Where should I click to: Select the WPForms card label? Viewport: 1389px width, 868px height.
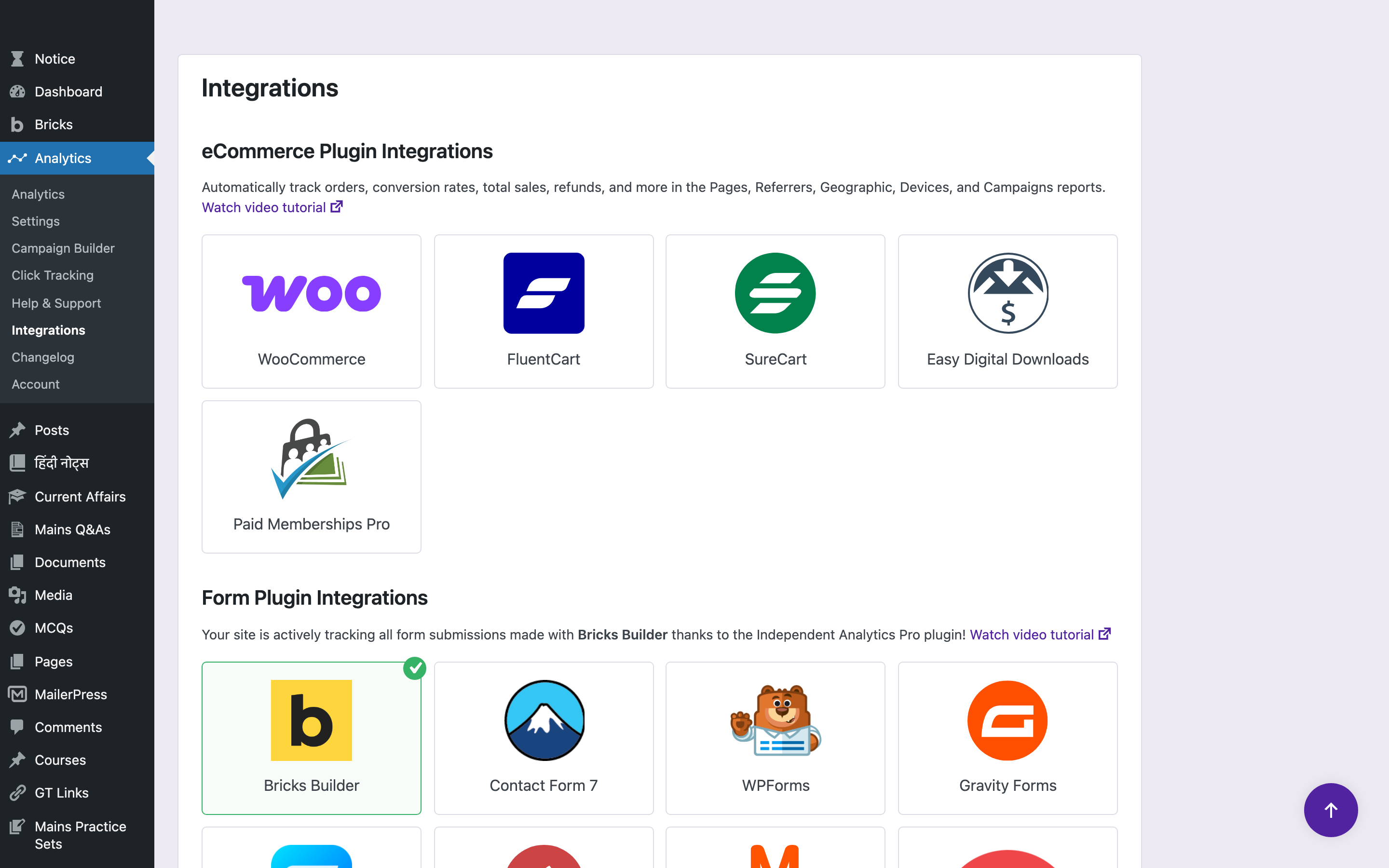pyautogui.click(x=776, y=785)
